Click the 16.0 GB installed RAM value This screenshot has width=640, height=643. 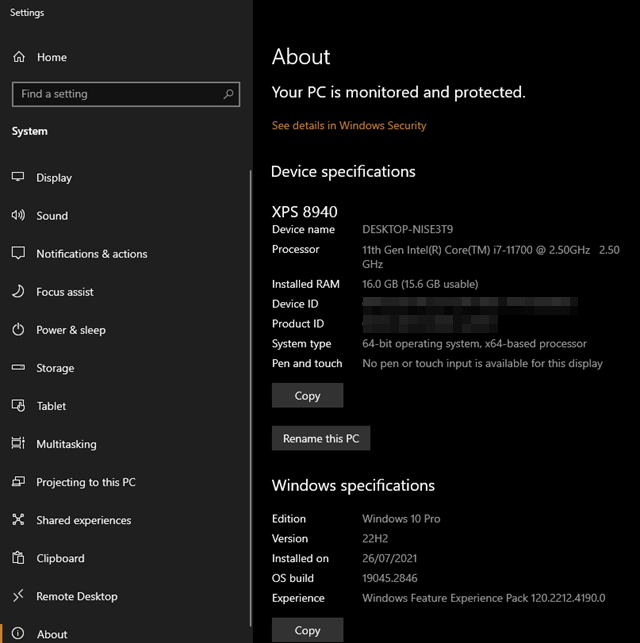click(x=420, y=284)
